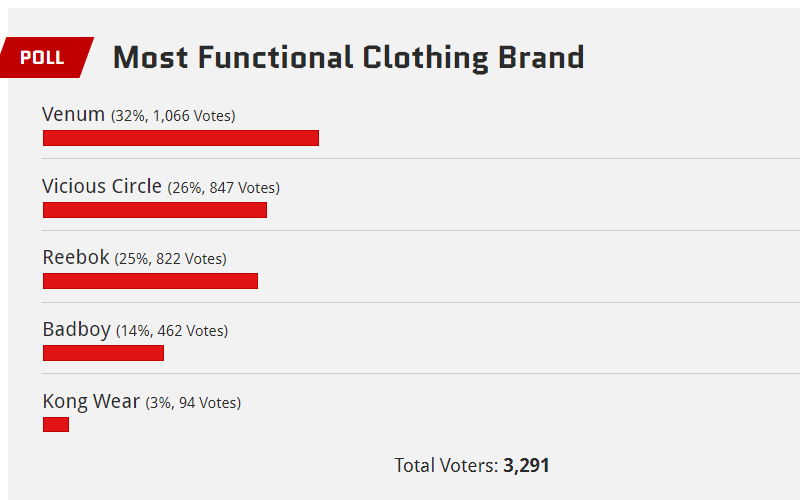Click the 14%, 462 Votes text
This screenshot has height=500, width=800.
click(x=172, y=331)
